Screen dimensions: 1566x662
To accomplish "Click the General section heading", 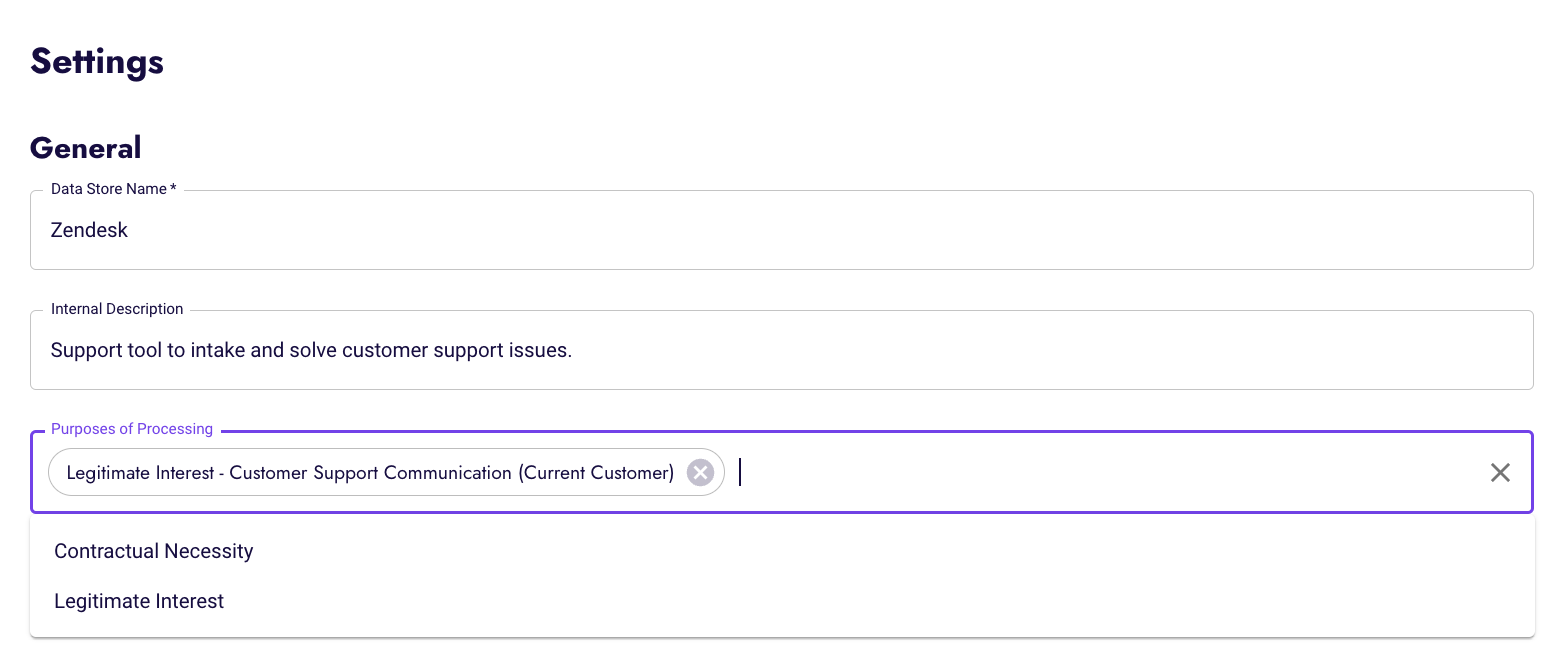I will pos(86,148).
